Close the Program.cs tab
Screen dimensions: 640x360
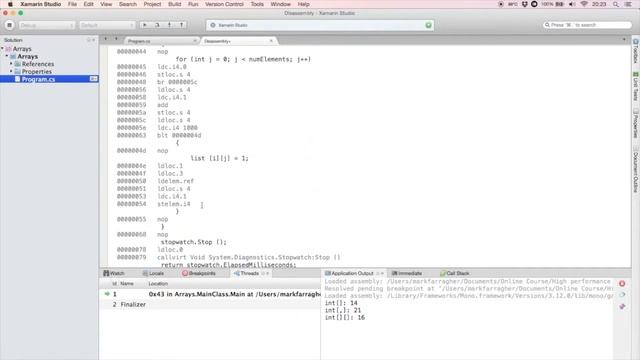(194, 41)
